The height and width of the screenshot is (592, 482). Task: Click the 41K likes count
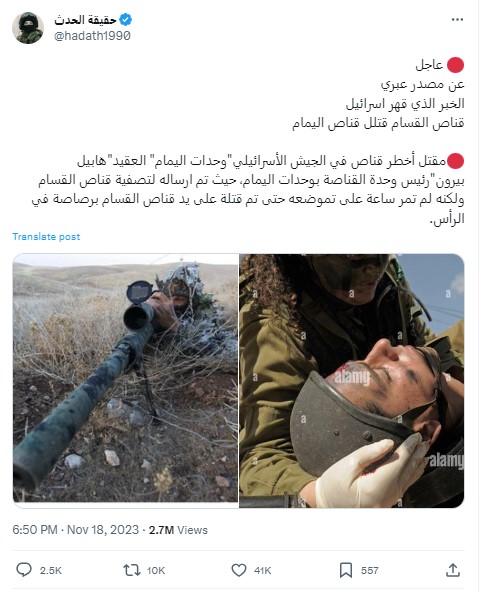pos(263,570)
